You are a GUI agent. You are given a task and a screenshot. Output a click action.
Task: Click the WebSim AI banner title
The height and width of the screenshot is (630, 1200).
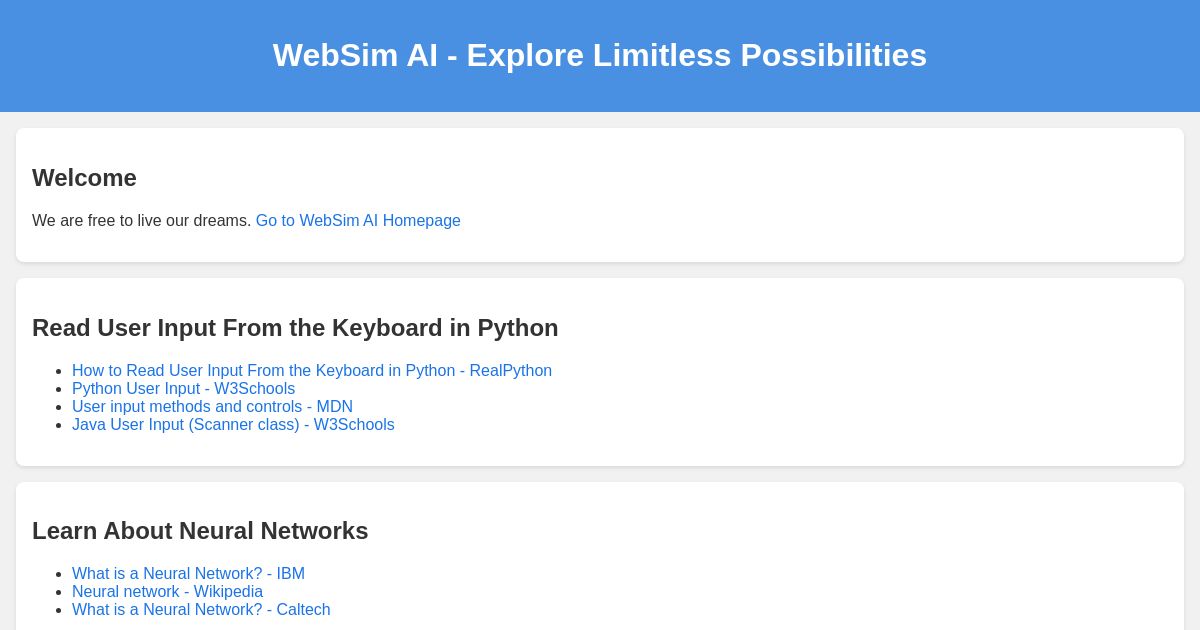(x=600, y=55)
